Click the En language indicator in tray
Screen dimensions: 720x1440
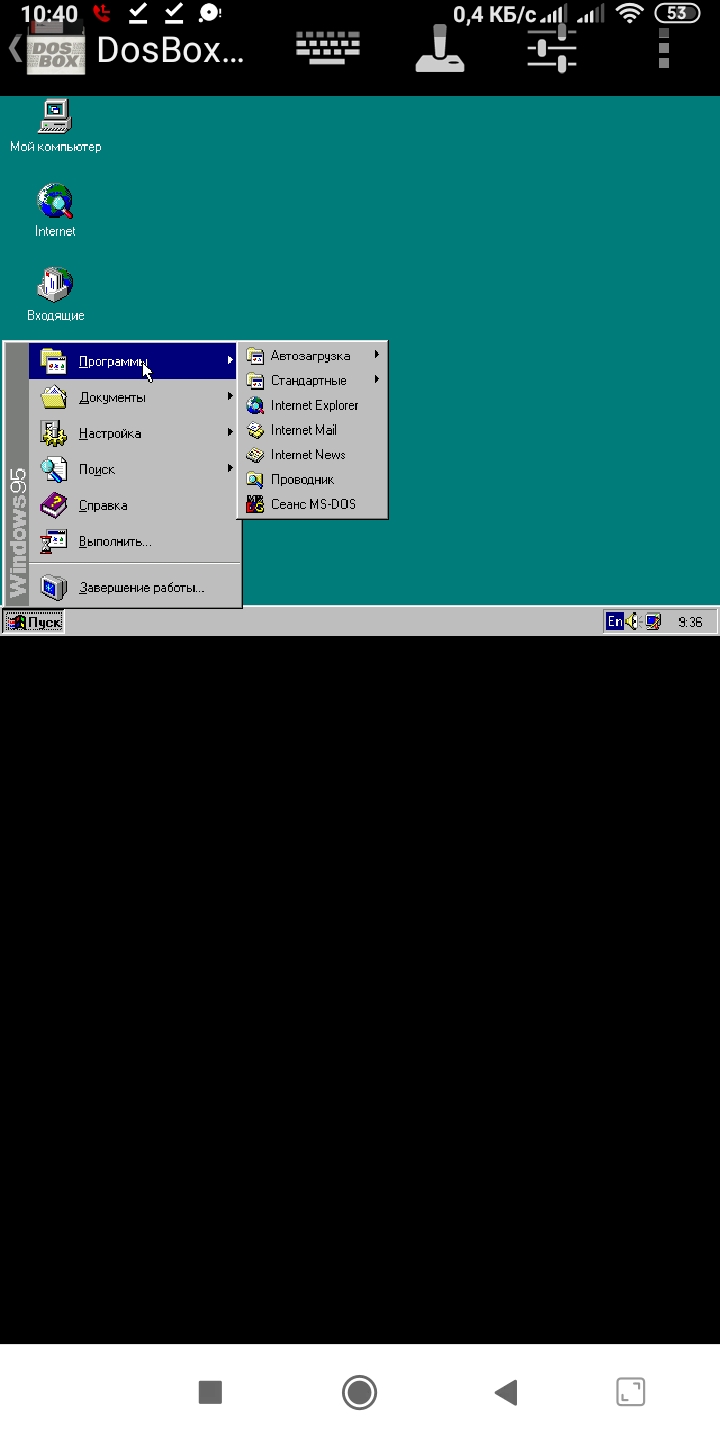(x=614, y=622)
